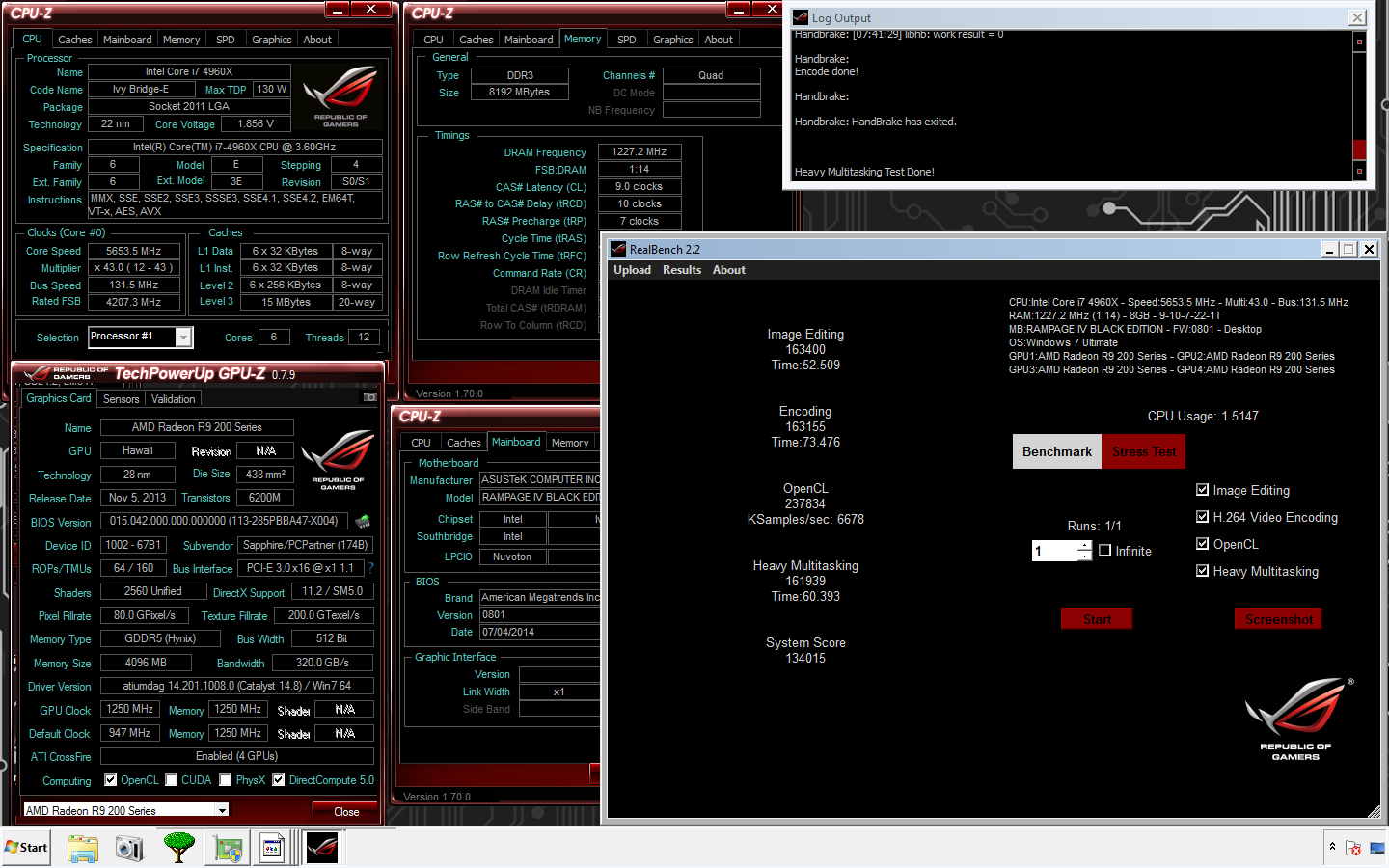Open camera application taskbar icon
The height and width of the screenshot is (868, 1389).
coord(129,848)
